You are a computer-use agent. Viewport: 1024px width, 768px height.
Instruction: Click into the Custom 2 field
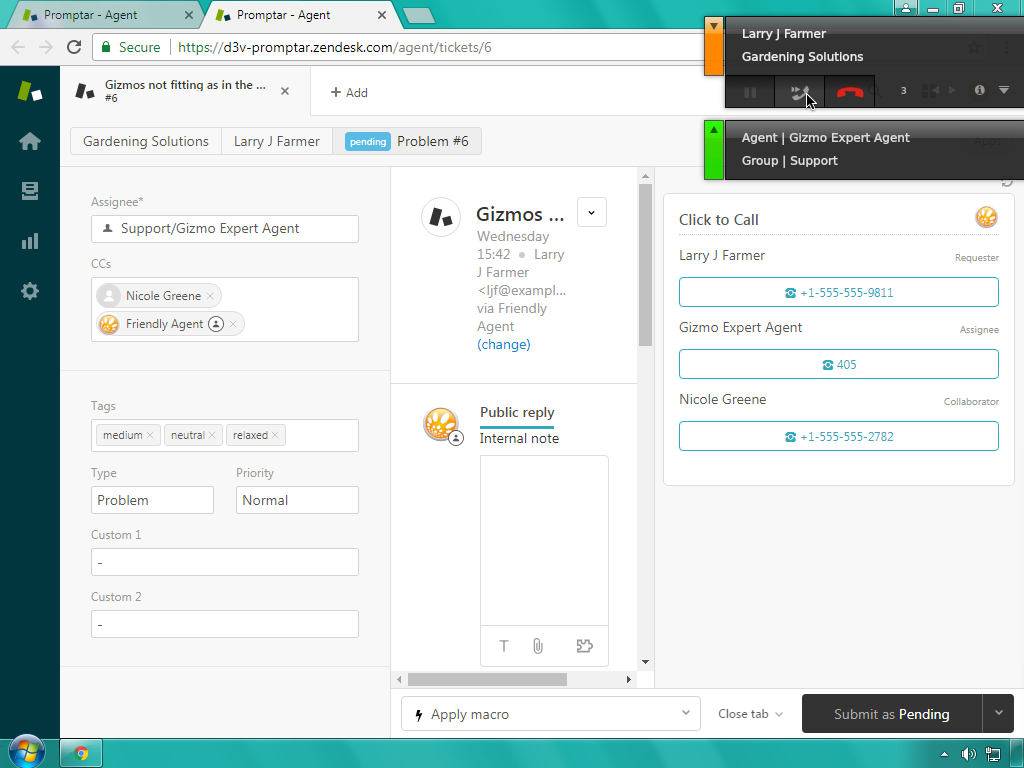[225, 624]
